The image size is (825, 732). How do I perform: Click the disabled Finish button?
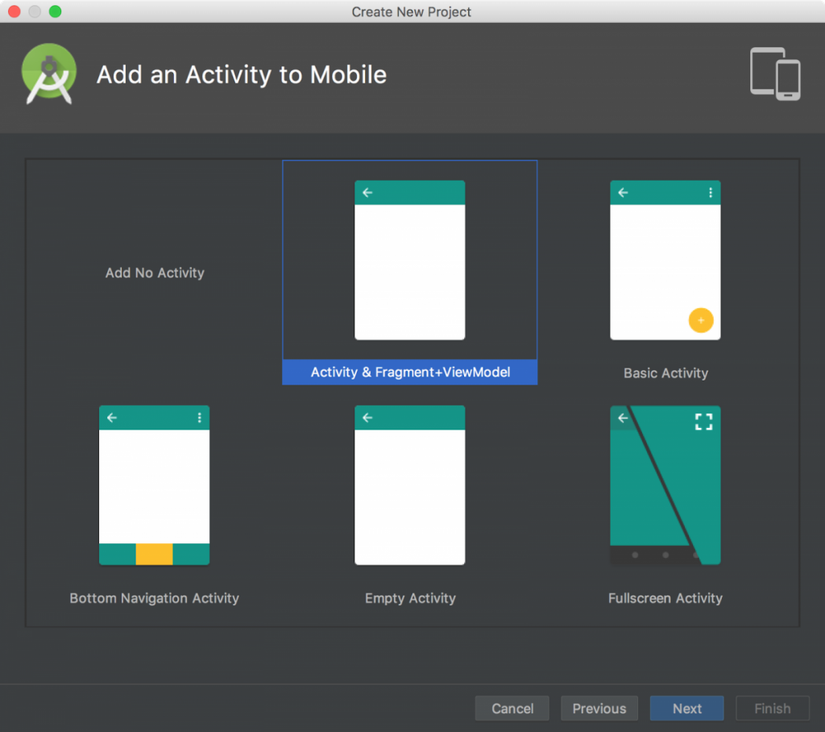tap(772, 708)
